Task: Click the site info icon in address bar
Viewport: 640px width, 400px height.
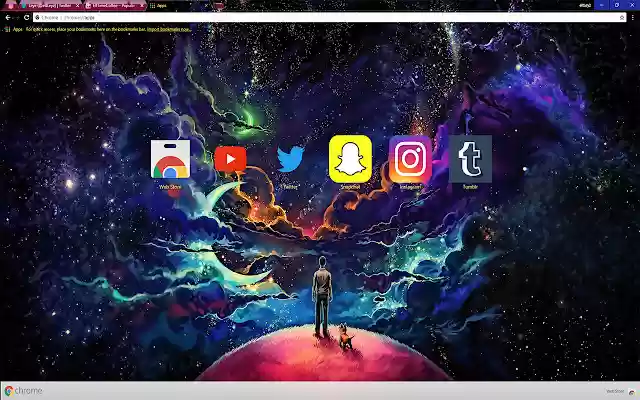Action: [38, 18]
